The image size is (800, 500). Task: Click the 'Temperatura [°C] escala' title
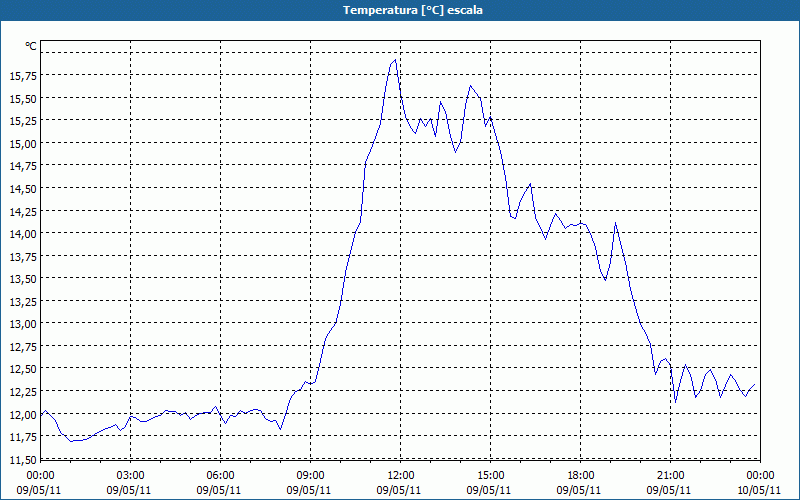[x=413, y=10]
